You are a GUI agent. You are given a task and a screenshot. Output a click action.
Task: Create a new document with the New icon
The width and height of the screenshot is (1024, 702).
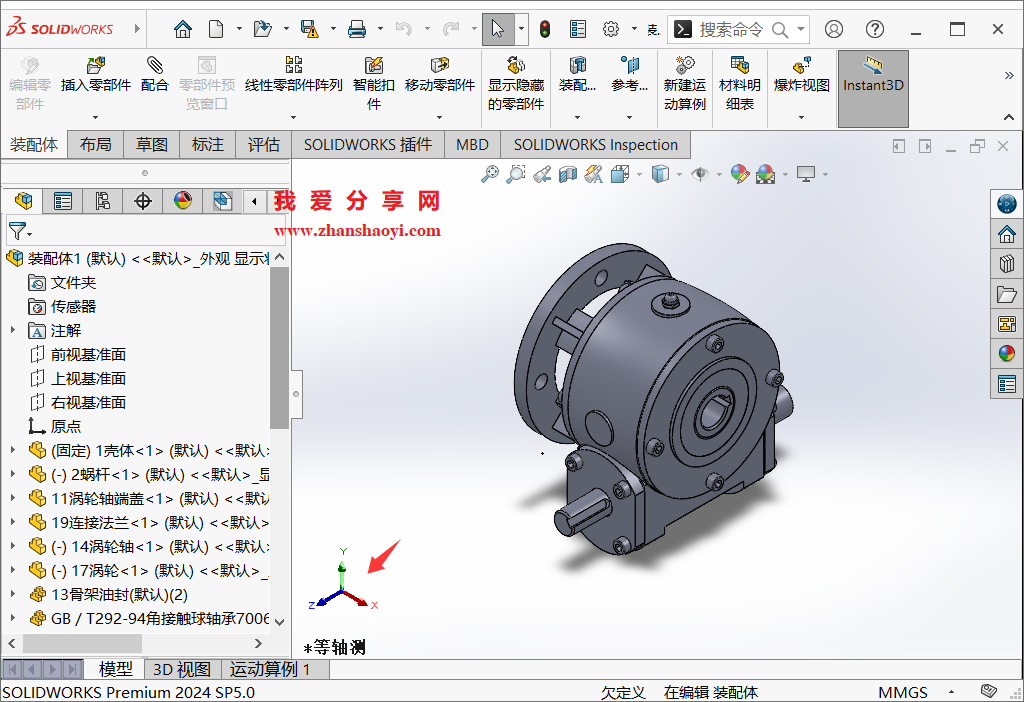[216, 29]
